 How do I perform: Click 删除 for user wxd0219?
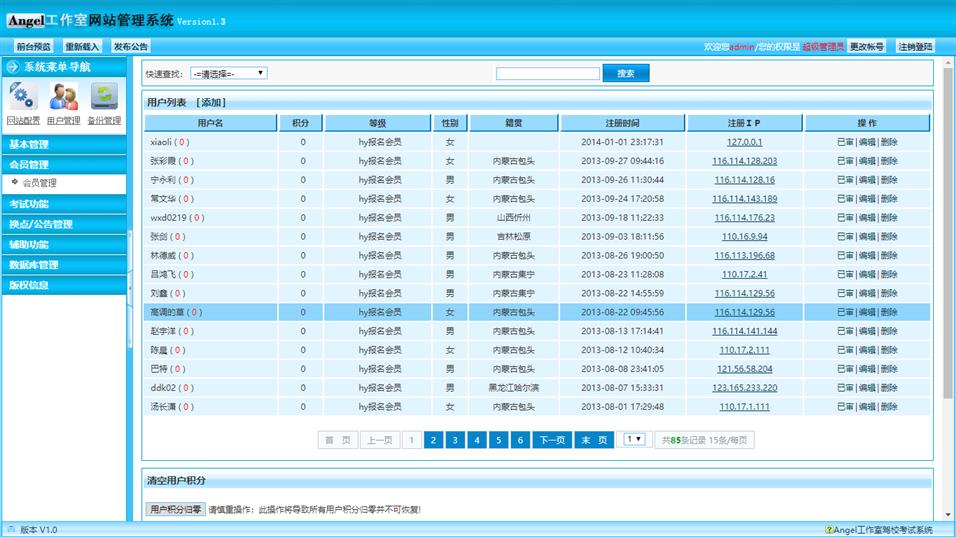[x=889, y=218]
